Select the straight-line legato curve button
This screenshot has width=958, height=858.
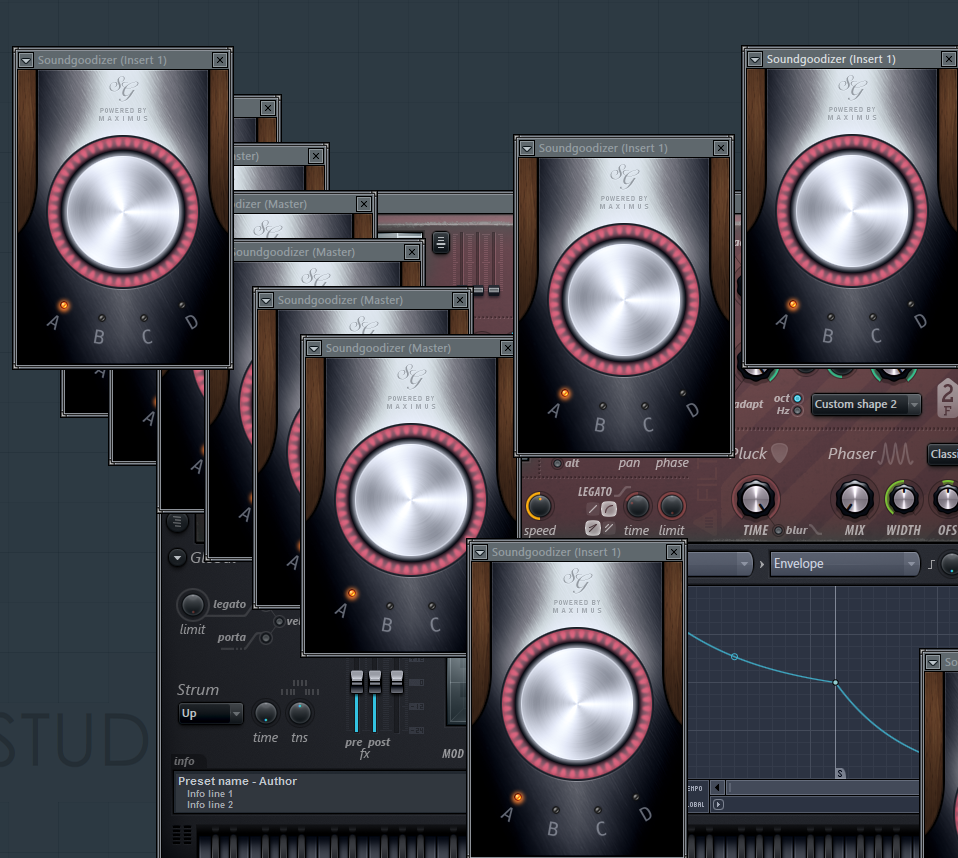coord(593,509)
